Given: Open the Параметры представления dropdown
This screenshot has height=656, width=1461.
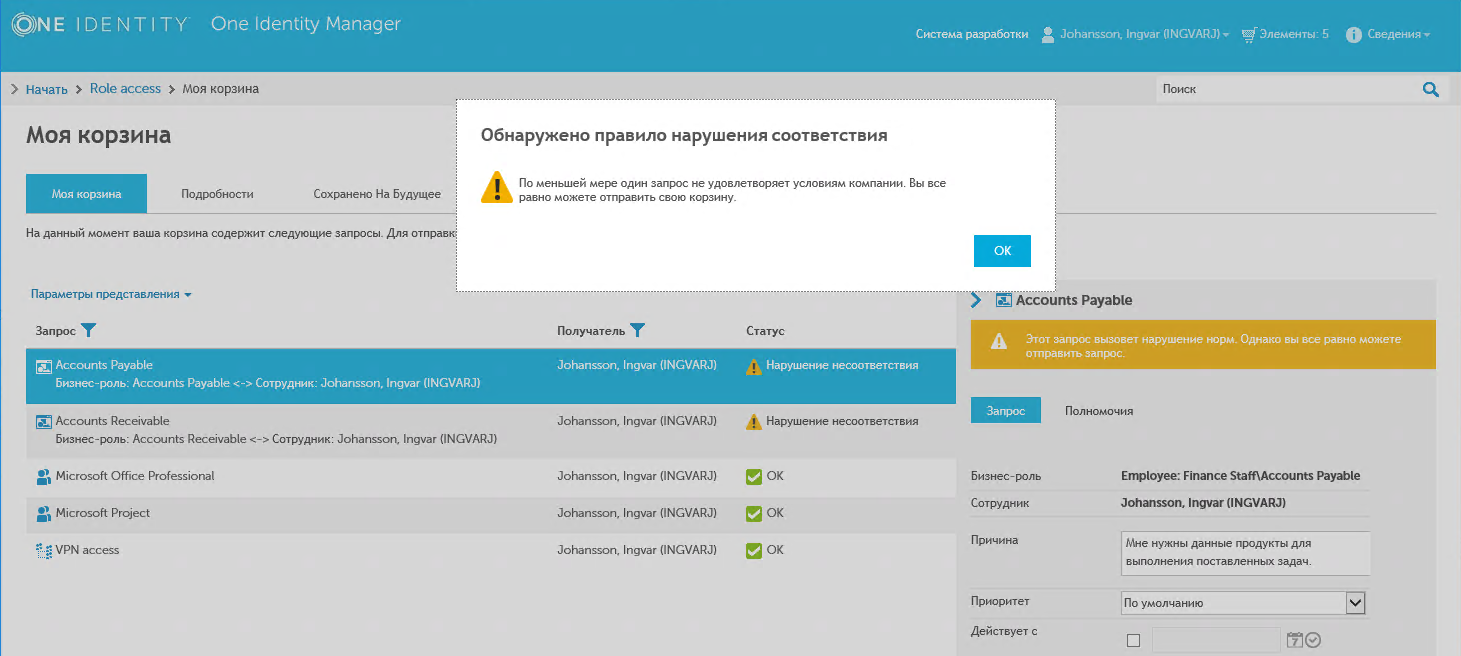Looking at the screenshot, I should point(111,294).
